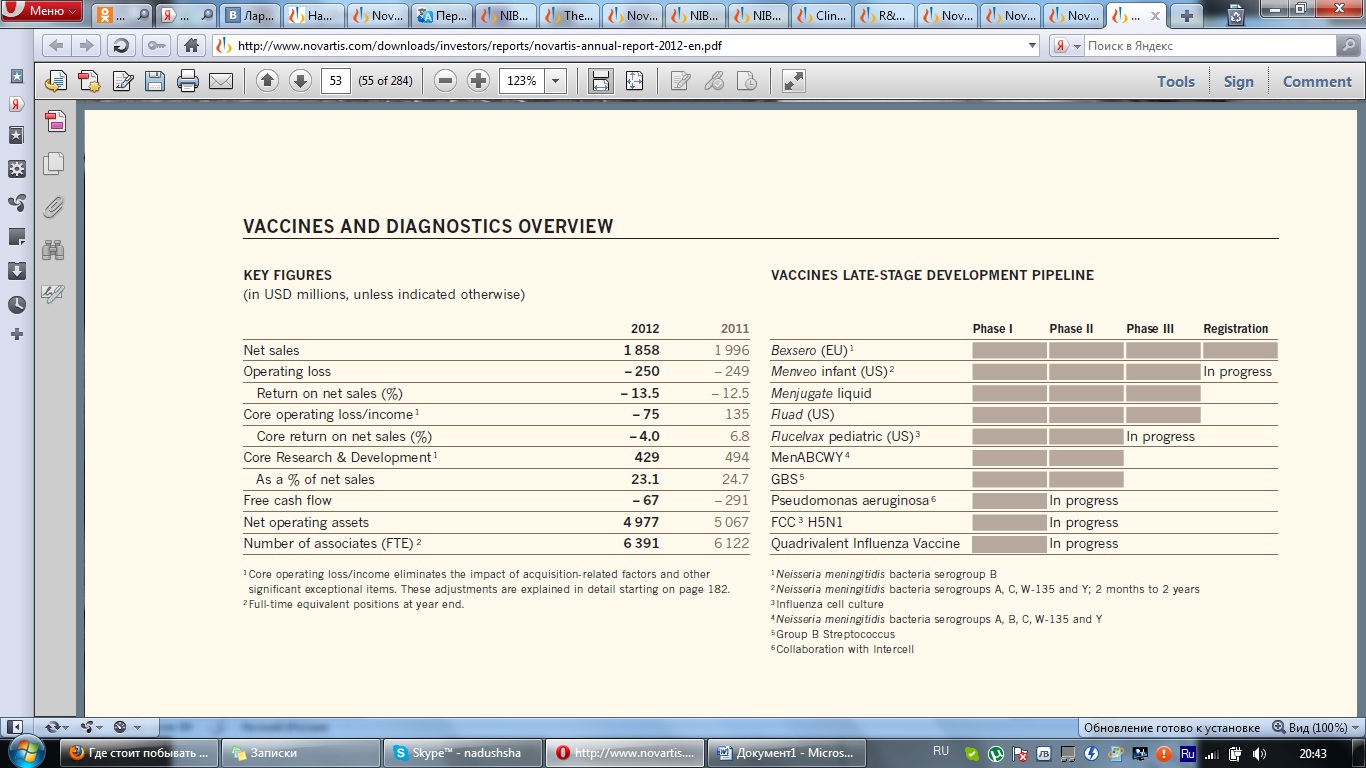Open the downloads panel in Opera sidebar
This screenshot has height=768, width=1366.
coord(17,271)
